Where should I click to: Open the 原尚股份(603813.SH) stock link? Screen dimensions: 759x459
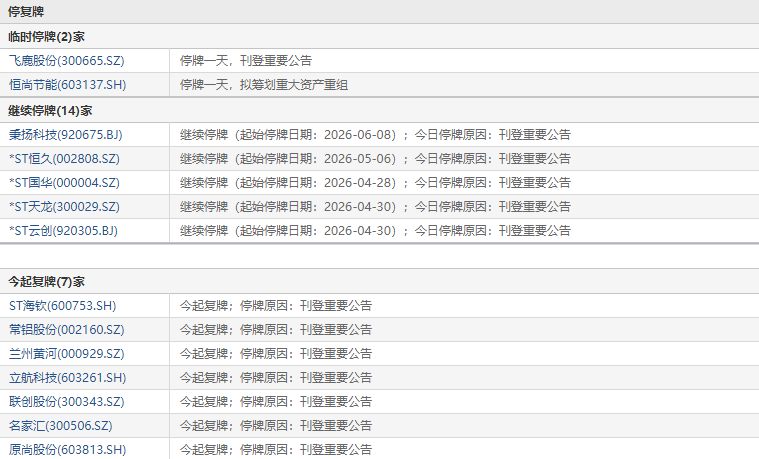[67, 449]
